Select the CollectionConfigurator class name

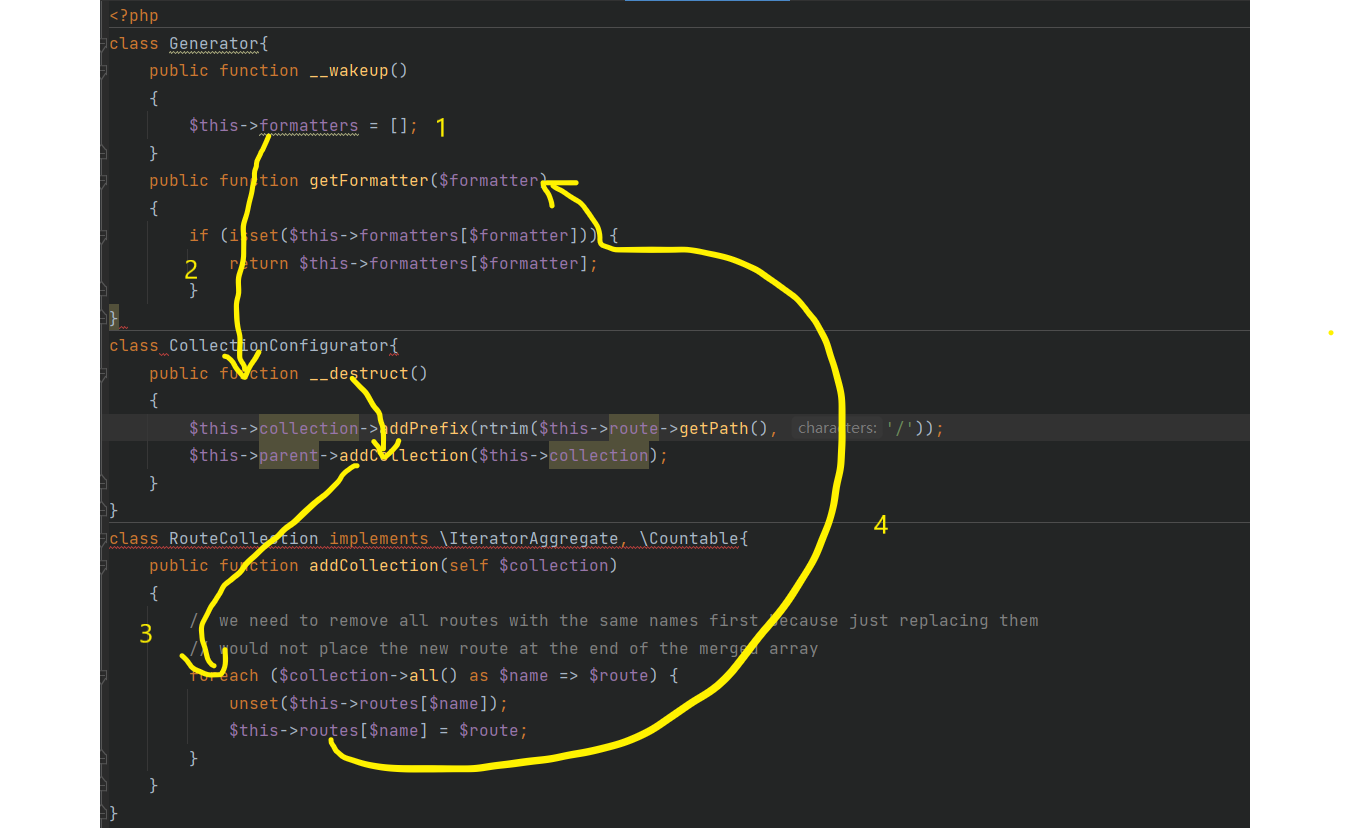coord(279,345)
